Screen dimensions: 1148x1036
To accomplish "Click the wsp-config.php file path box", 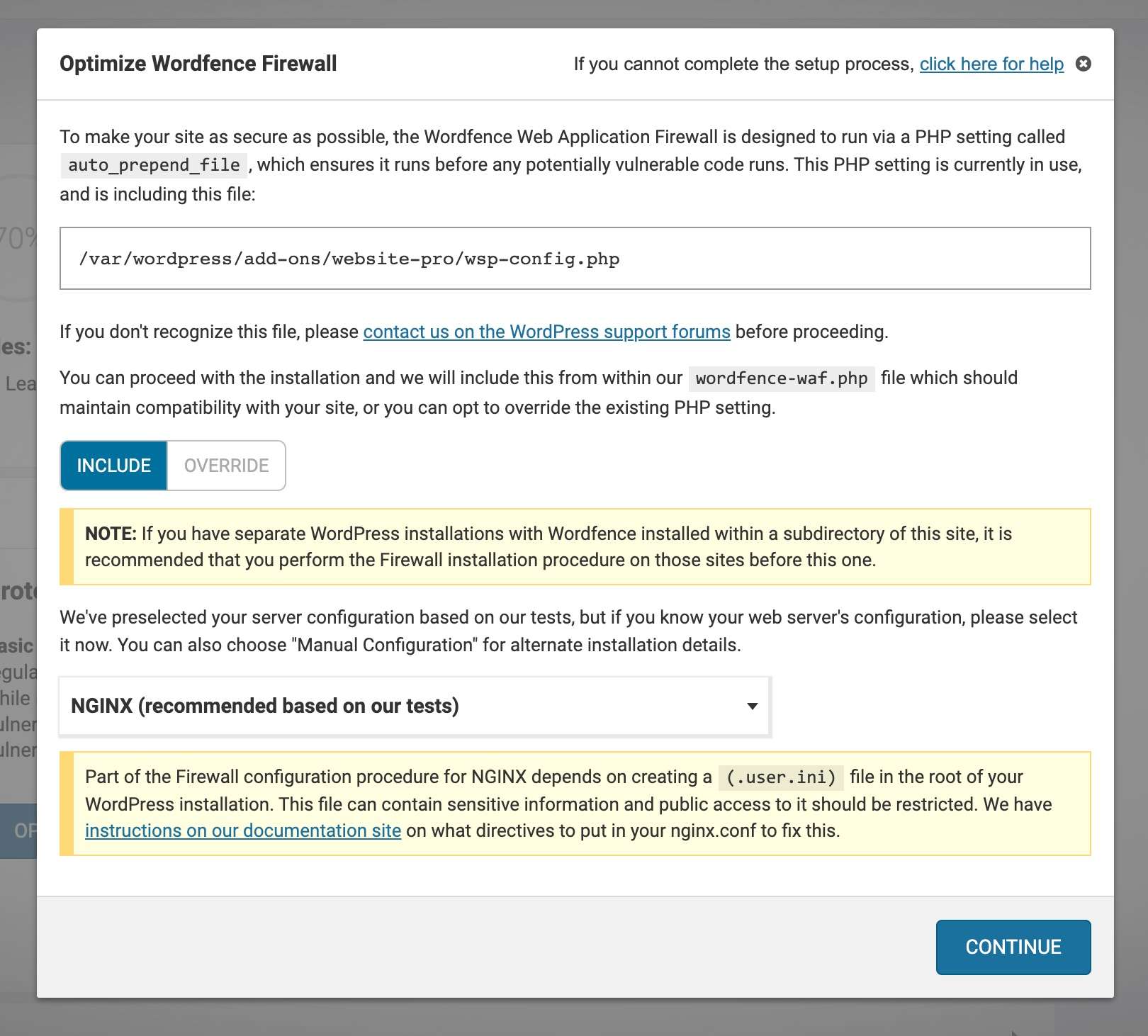I will (575, 259).
